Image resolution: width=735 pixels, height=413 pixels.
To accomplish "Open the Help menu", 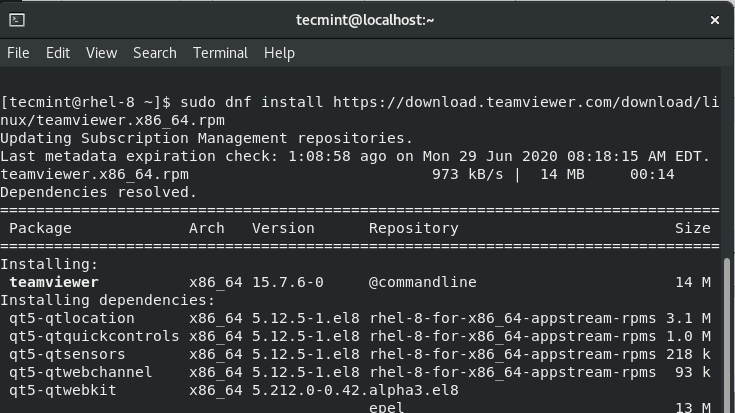I will 279,53.
